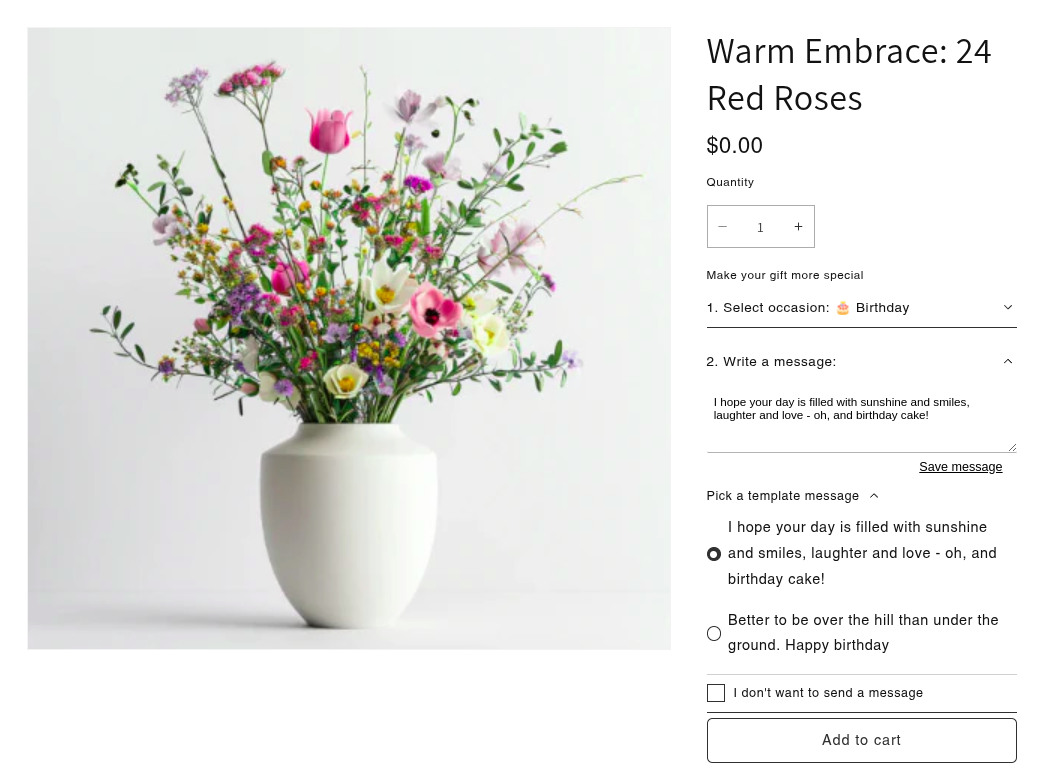Click the textarea resize handle corner
1050x771 pixels.
click(x=1012, y=448)
